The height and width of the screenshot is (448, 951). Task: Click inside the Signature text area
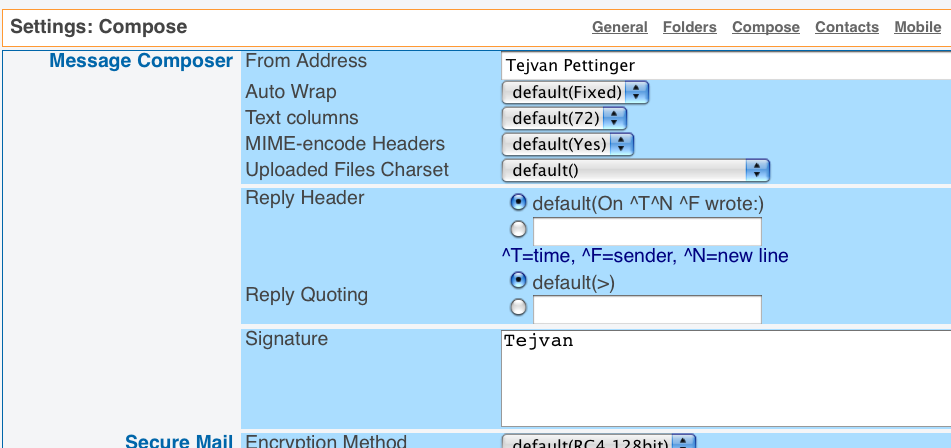pos(726,378)
